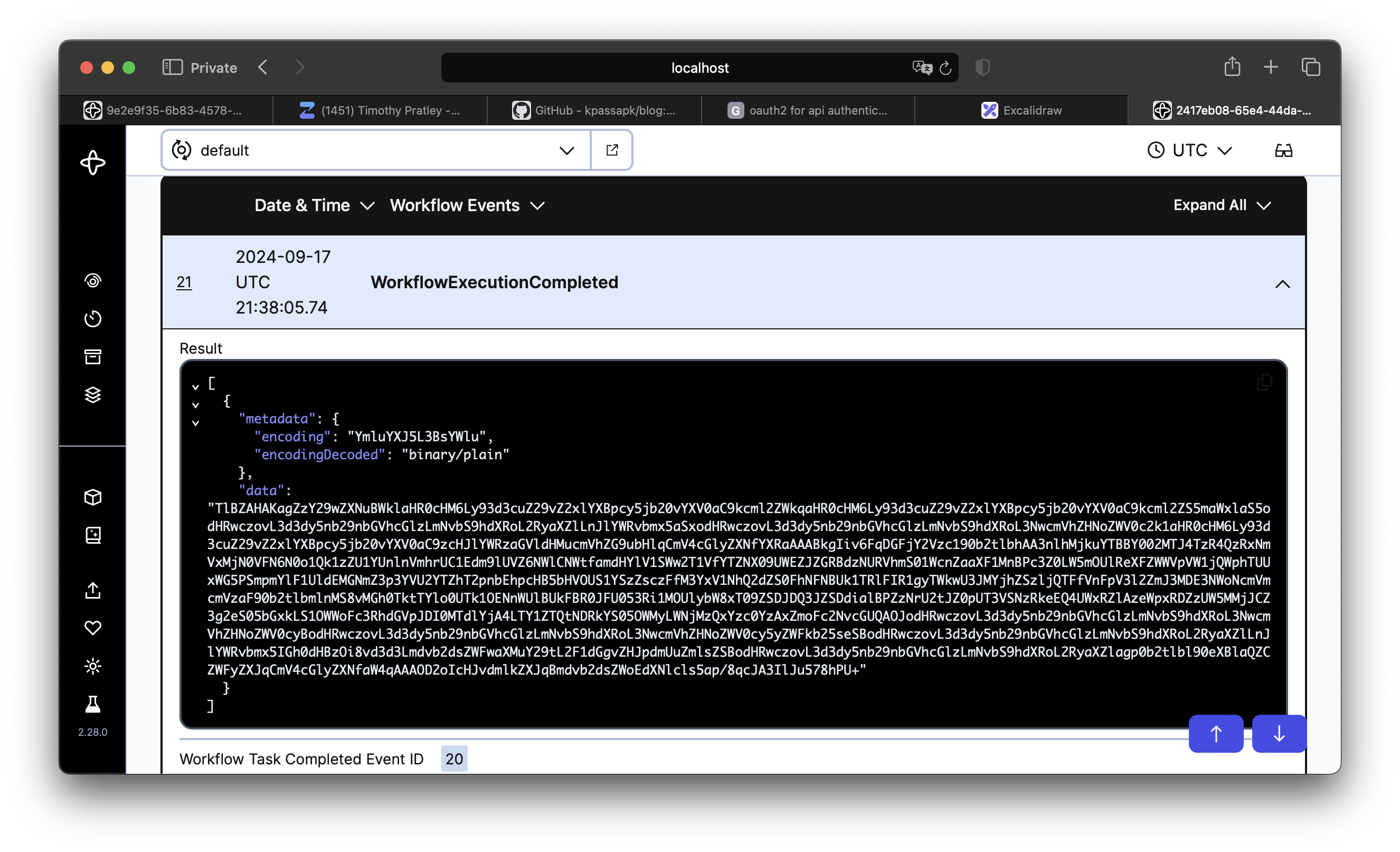Open the Temporal logo home icon

click(x=92, y=163)
